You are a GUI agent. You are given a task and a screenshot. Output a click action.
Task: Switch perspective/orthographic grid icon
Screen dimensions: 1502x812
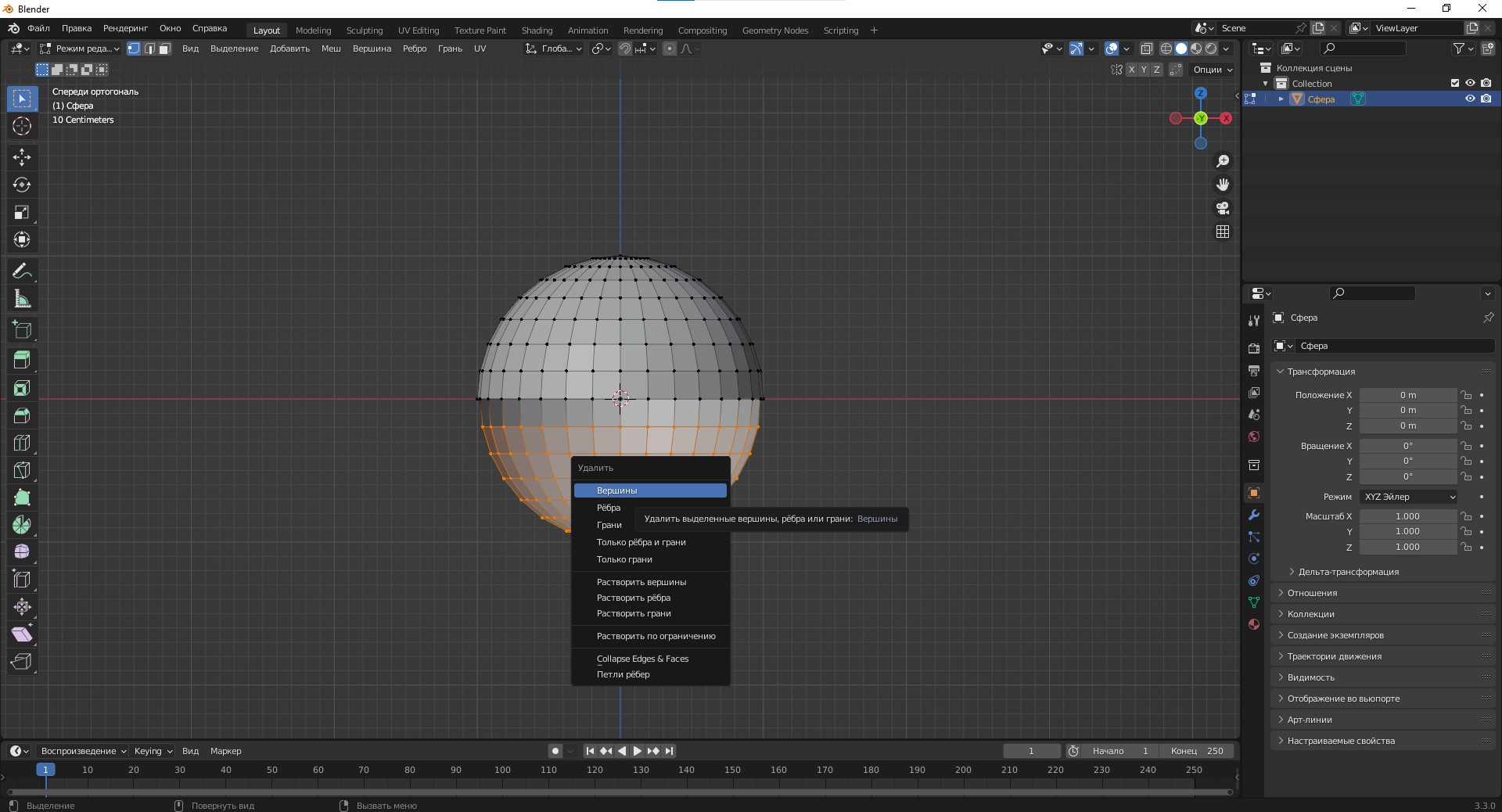click(1223, 232)
